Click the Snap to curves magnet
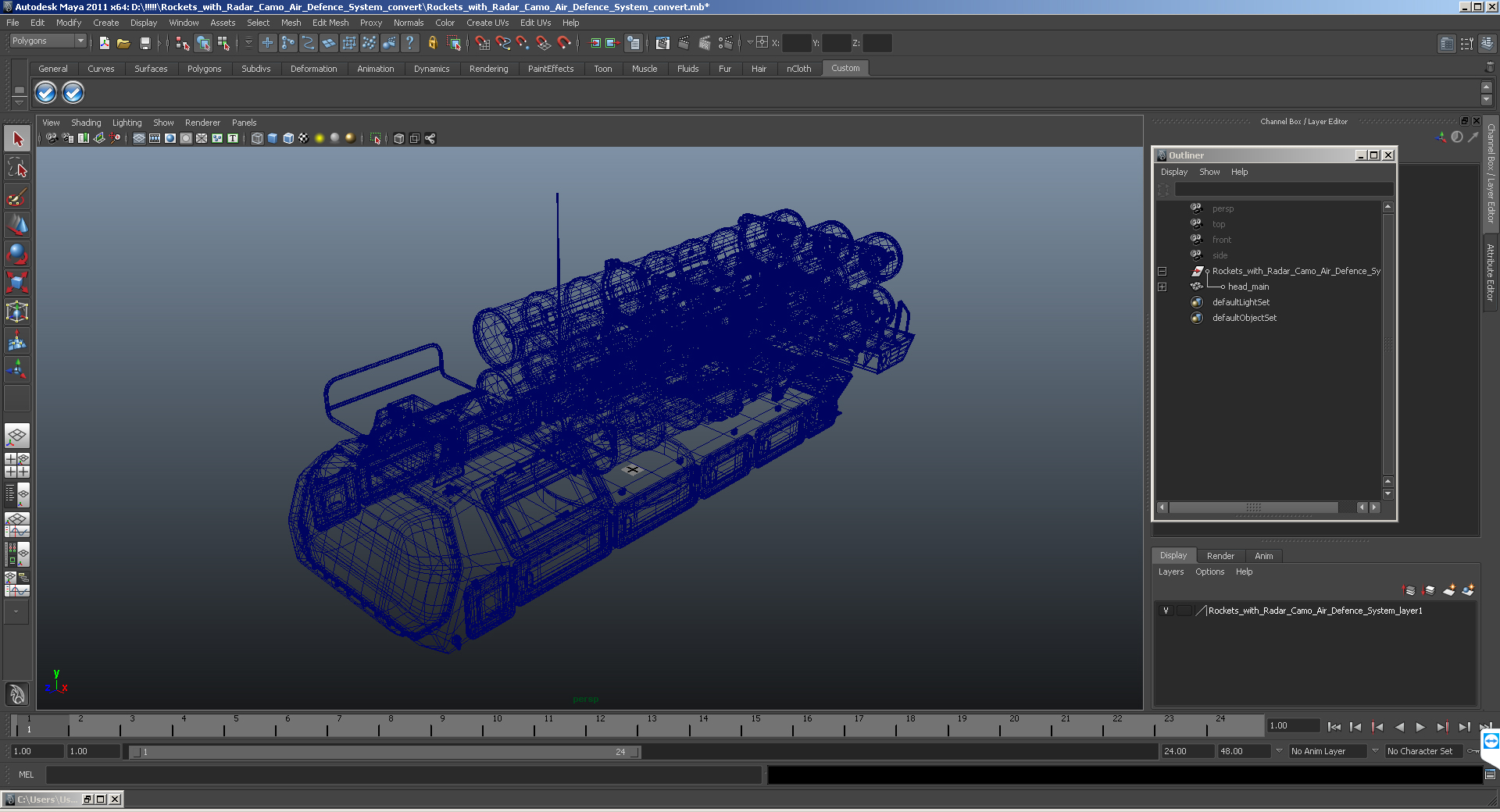 tap(503, 43)
